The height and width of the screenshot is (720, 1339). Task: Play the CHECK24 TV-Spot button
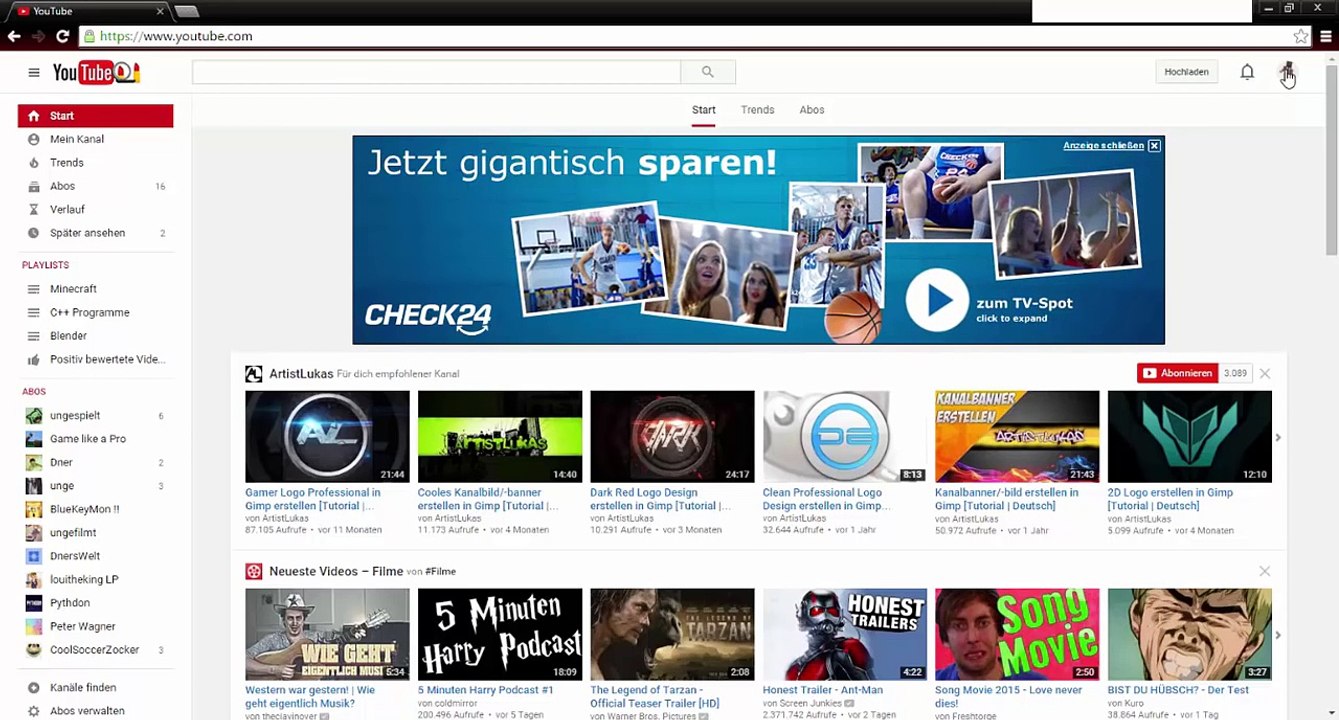tap(937, 301)
